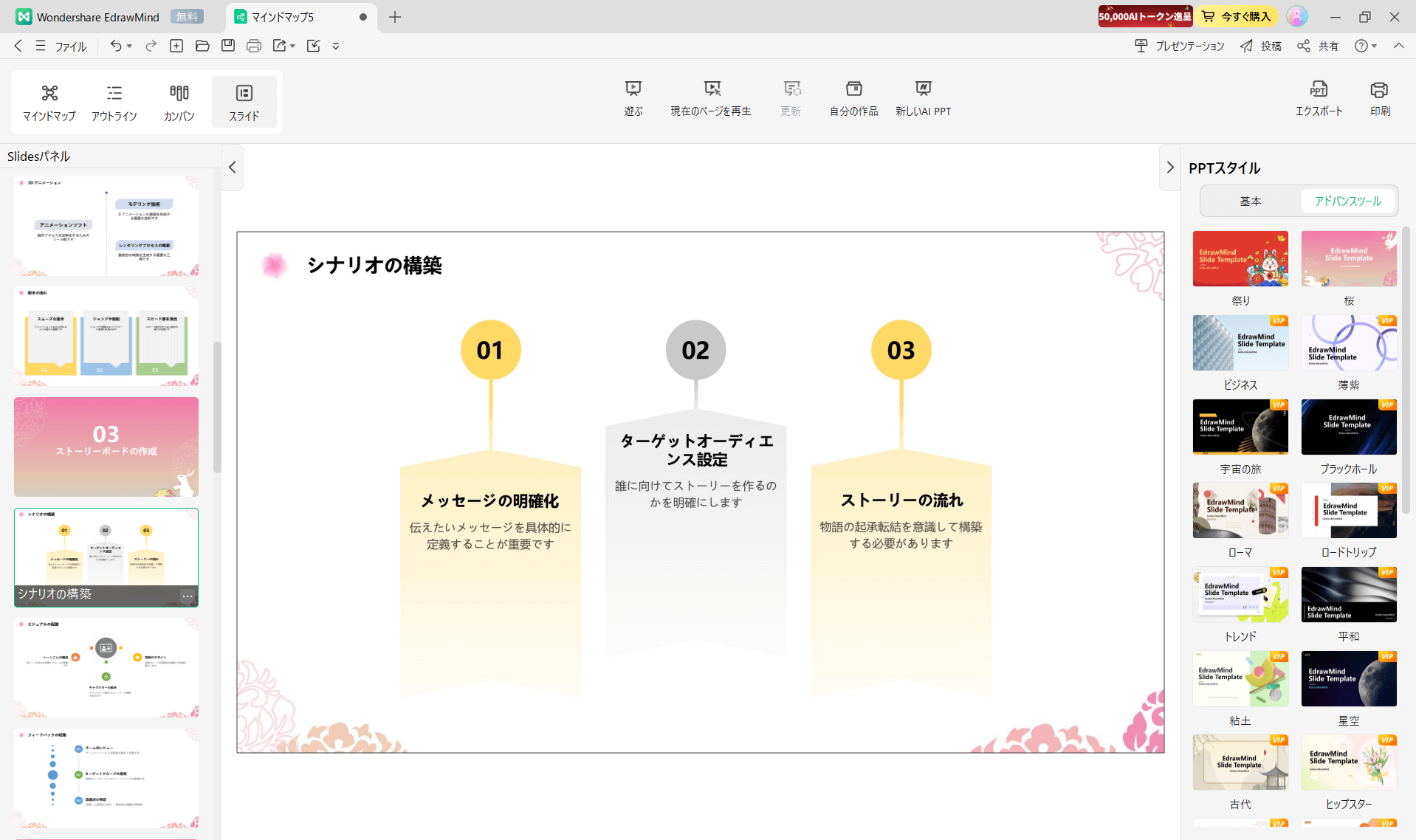Click the シナリオの構築 slide title text
Image resolution: width=1416 pixels, height=840 pixels.
[x=374, y=266]
